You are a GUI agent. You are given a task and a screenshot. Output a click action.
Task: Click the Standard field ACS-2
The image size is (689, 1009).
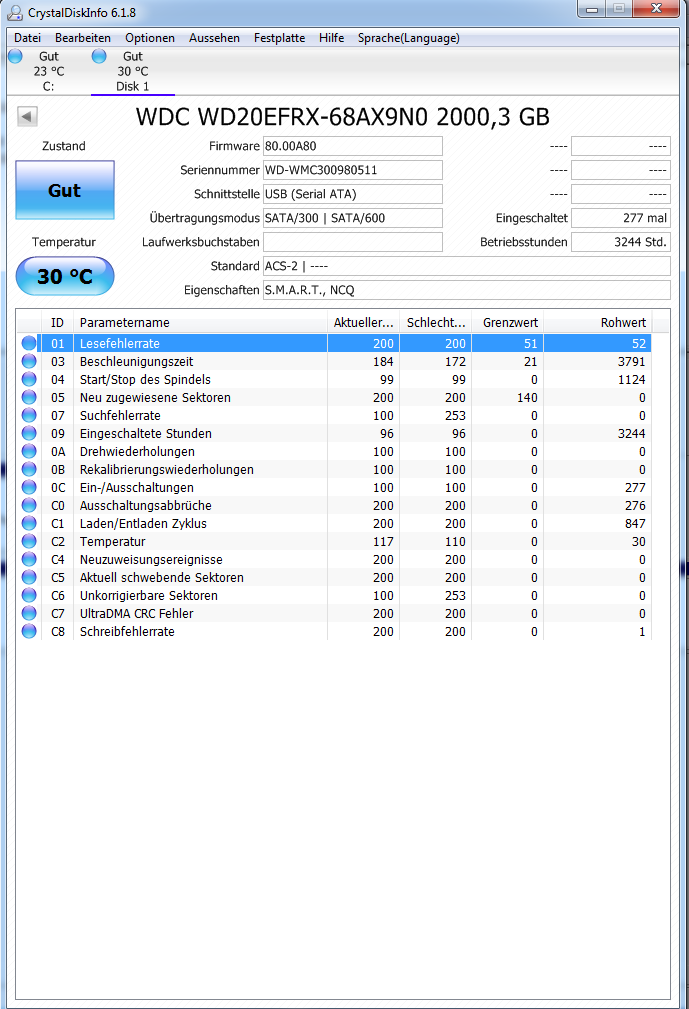(466, 266)
